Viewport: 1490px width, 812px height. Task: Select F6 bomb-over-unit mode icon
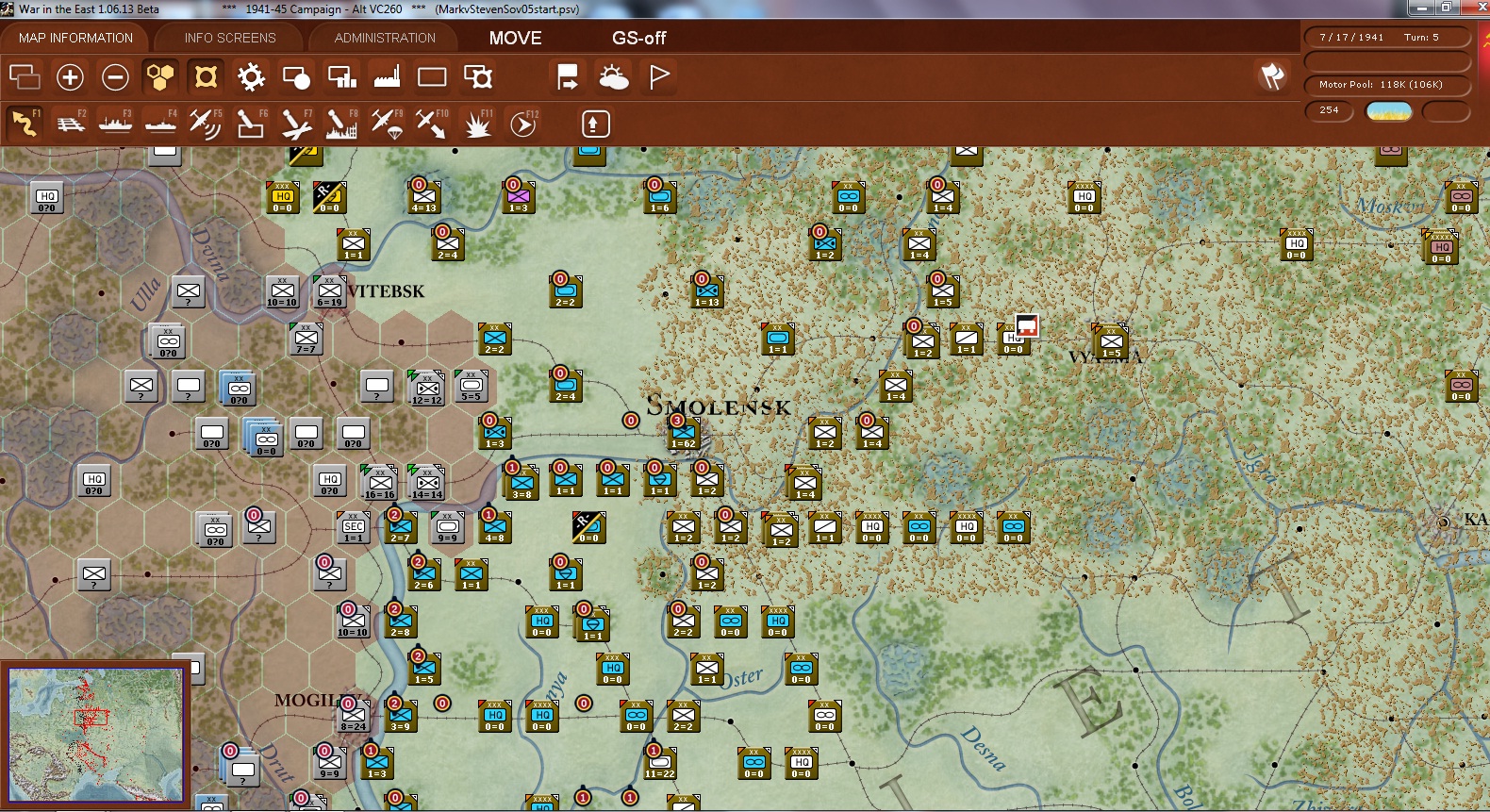[251, 124]
